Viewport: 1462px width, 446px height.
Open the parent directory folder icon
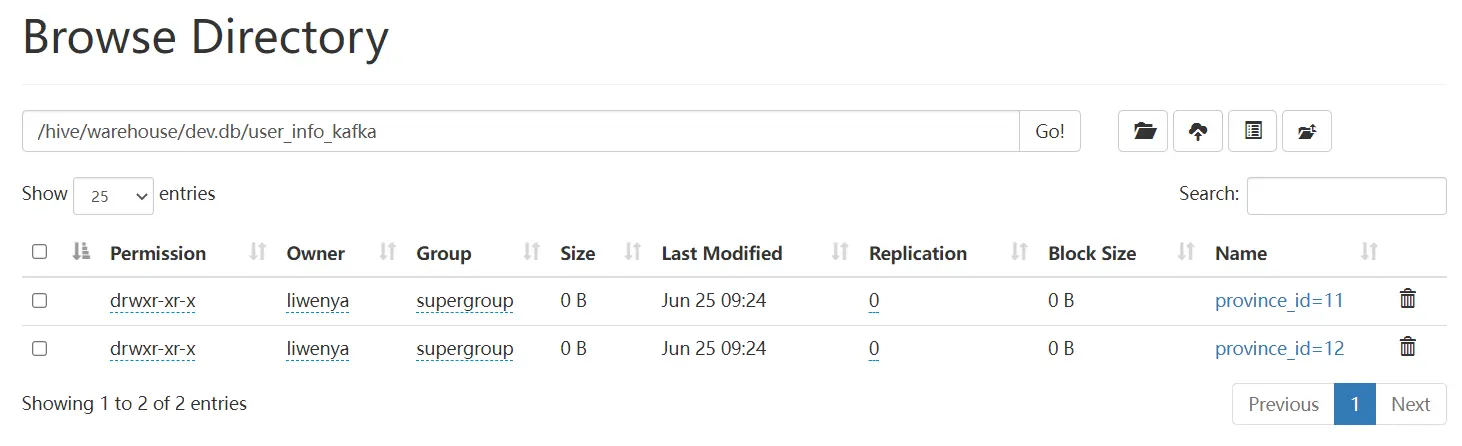click(1143, 131)
